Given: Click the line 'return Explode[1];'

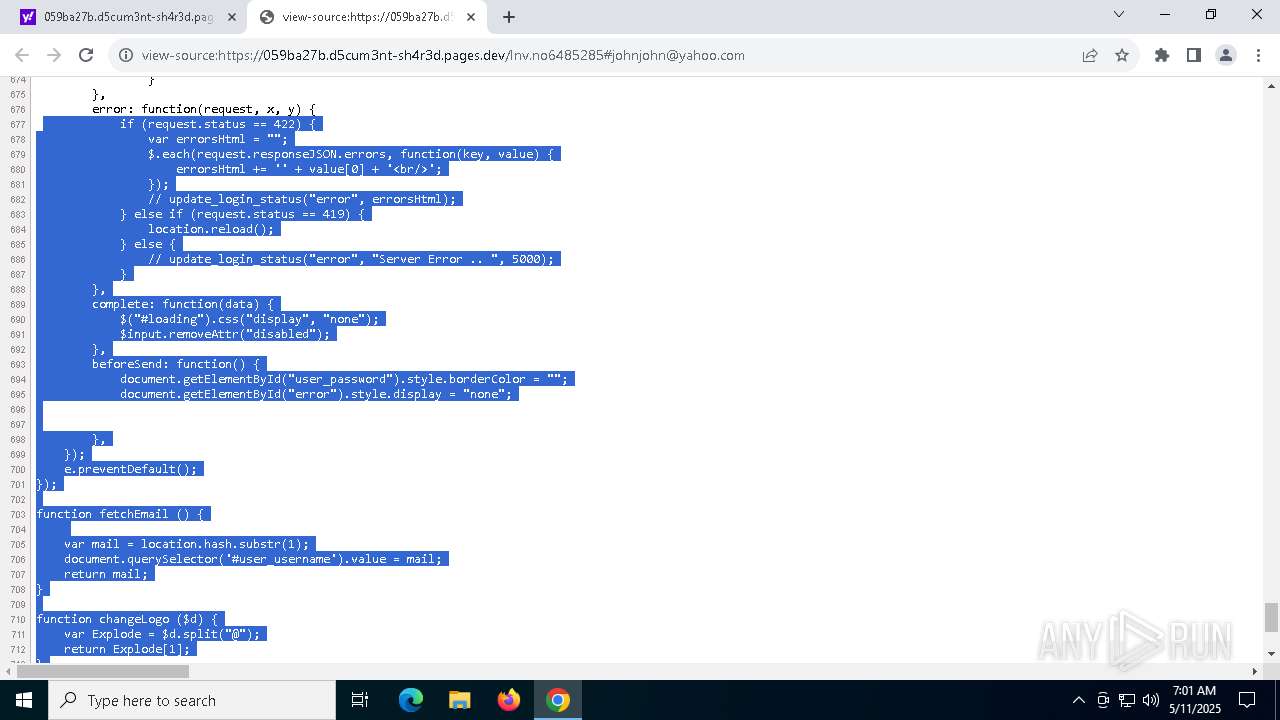Looking at the screenshot, I should [x=127, y=649].
